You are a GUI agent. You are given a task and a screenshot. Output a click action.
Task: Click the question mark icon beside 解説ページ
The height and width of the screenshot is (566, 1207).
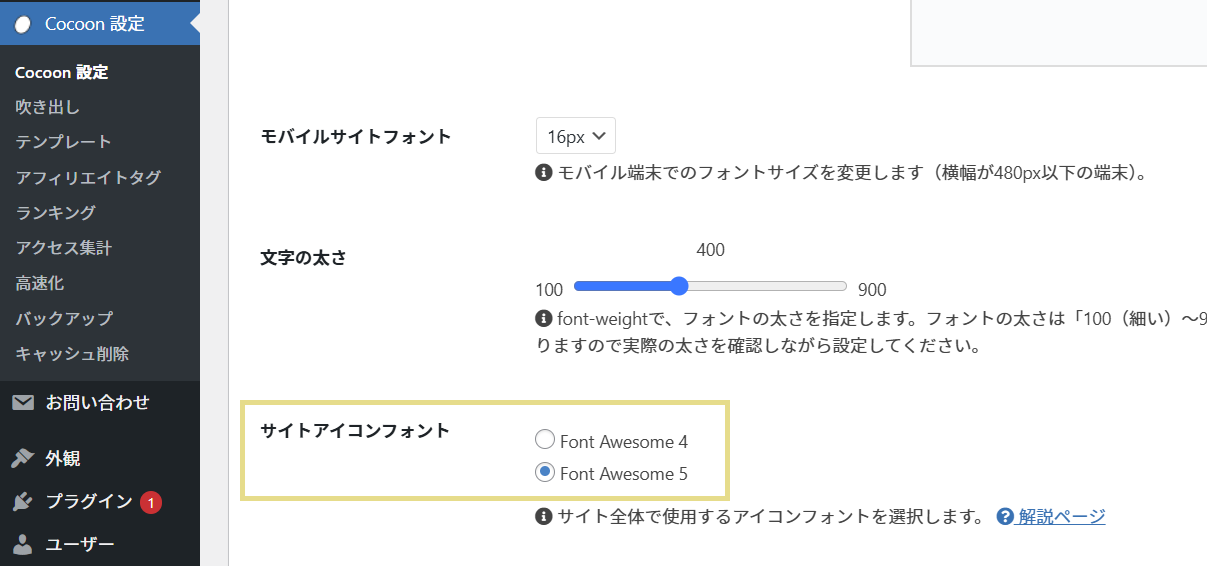click(x=1005, y=517)
